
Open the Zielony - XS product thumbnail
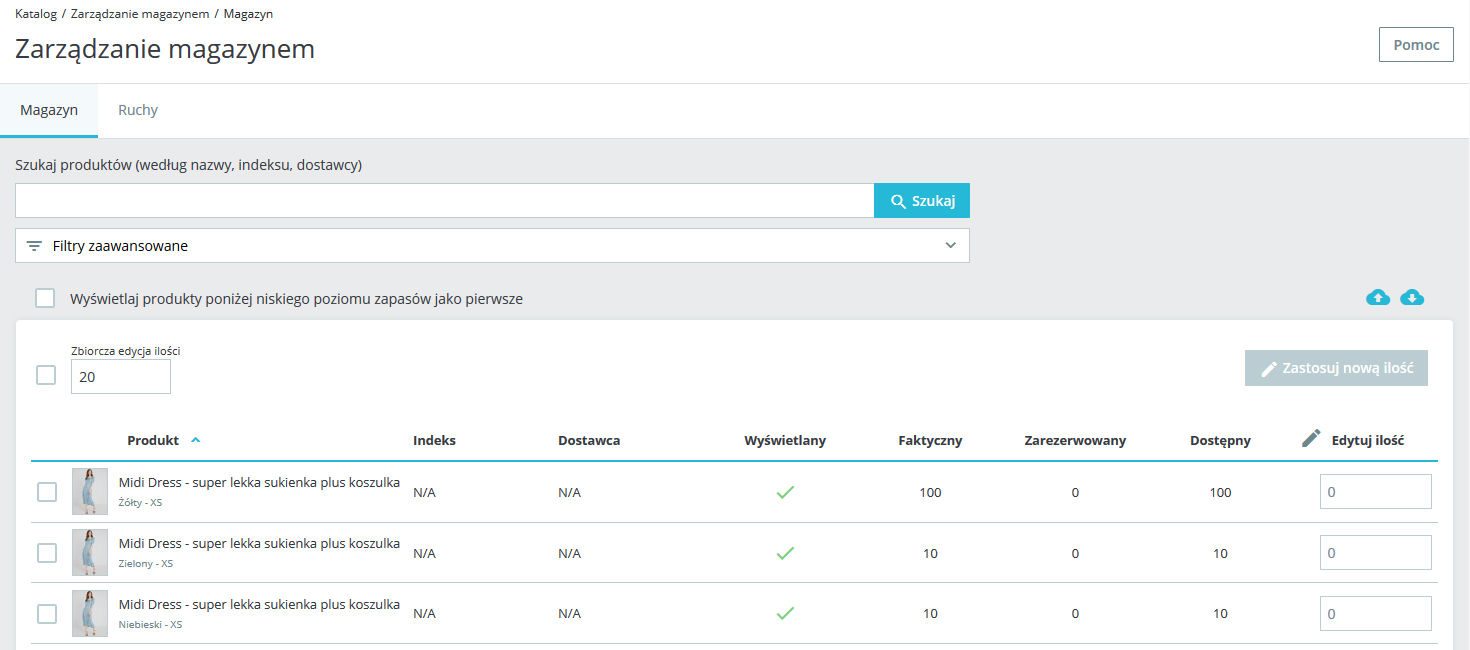[x=90, y=552]
